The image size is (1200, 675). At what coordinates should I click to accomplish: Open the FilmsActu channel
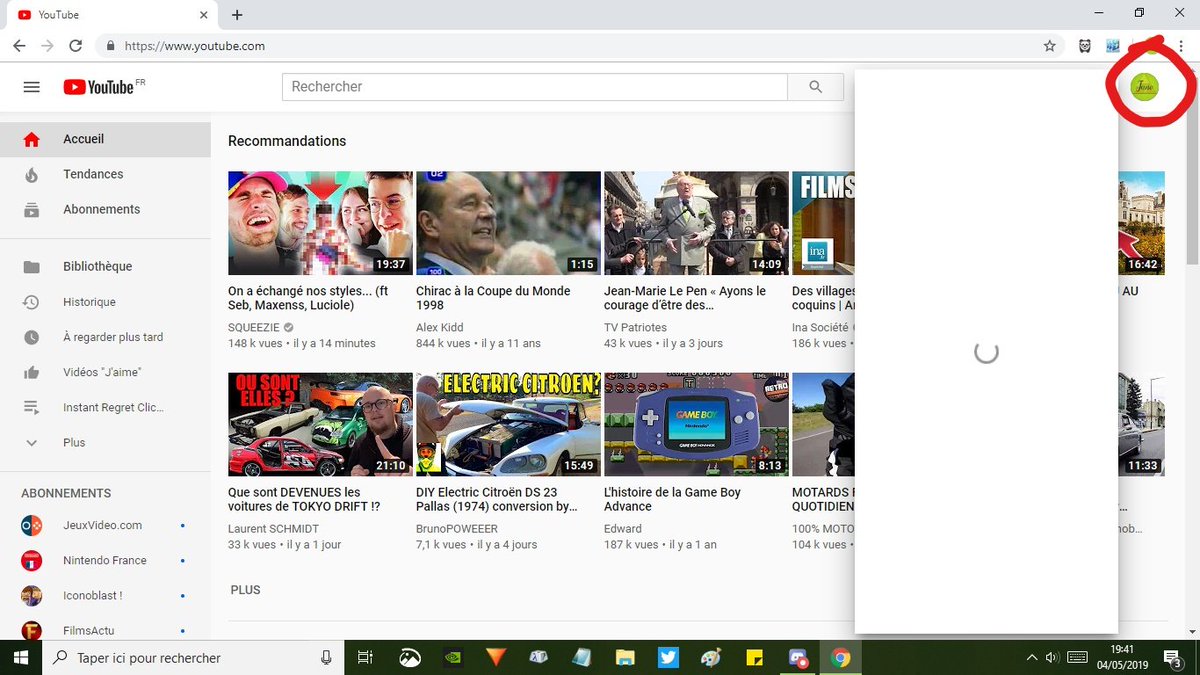click(x=105, y=630)
